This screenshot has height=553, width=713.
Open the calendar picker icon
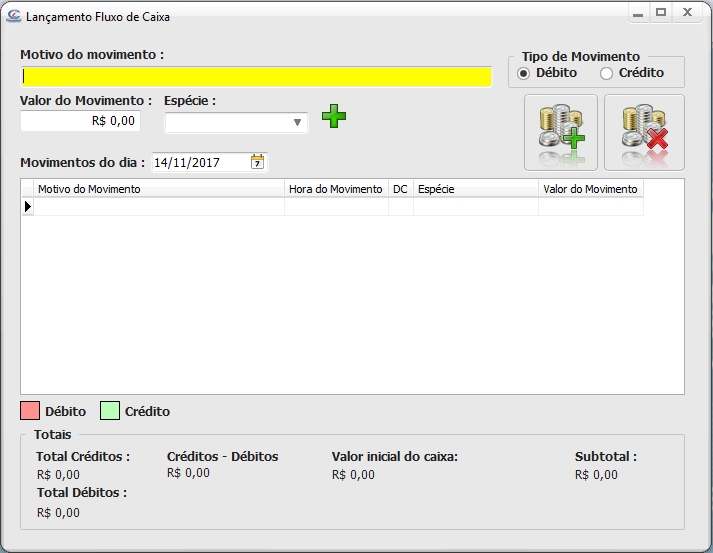pyautogui.click(x=257, y=162)
